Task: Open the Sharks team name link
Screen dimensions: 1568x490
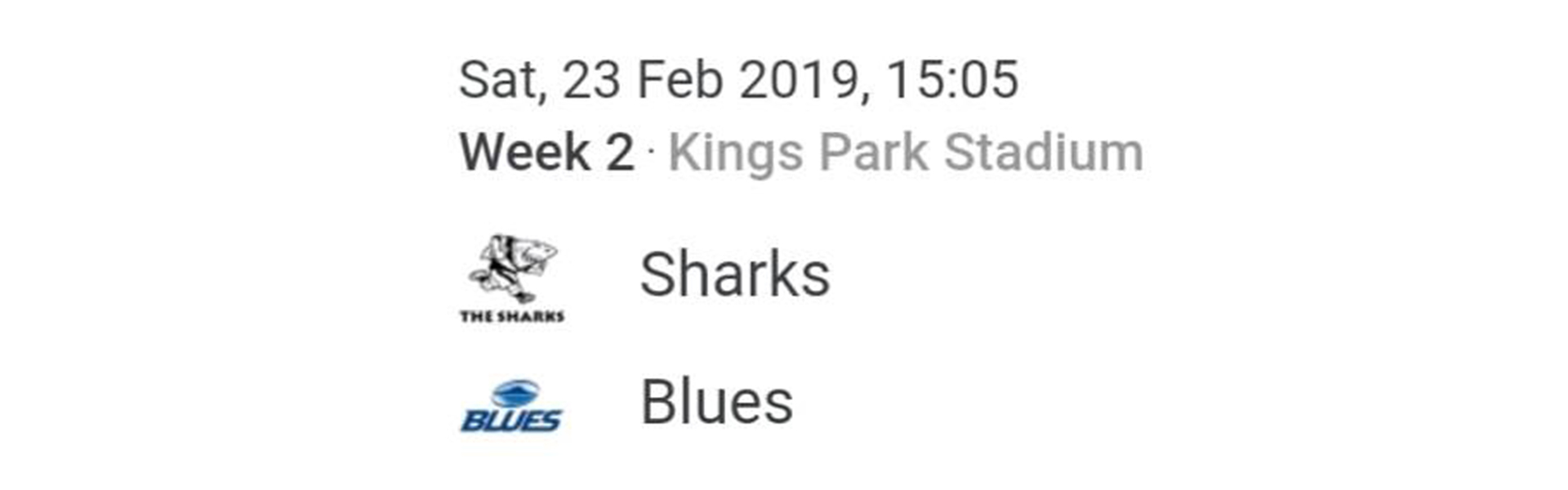Action: (734, 274)
